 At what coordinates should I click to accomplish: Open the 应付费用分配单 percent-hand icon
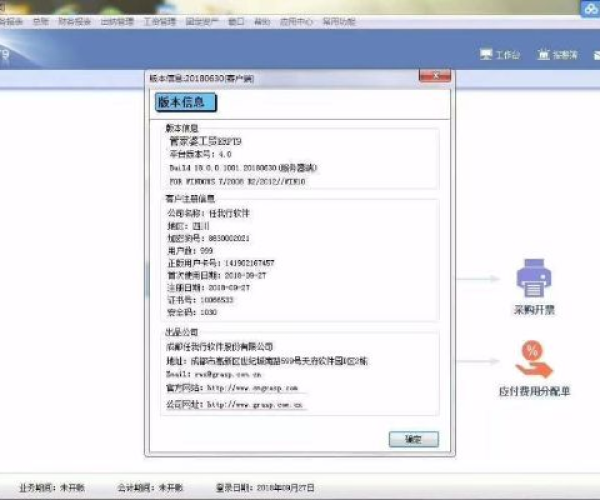coord(534,360)
